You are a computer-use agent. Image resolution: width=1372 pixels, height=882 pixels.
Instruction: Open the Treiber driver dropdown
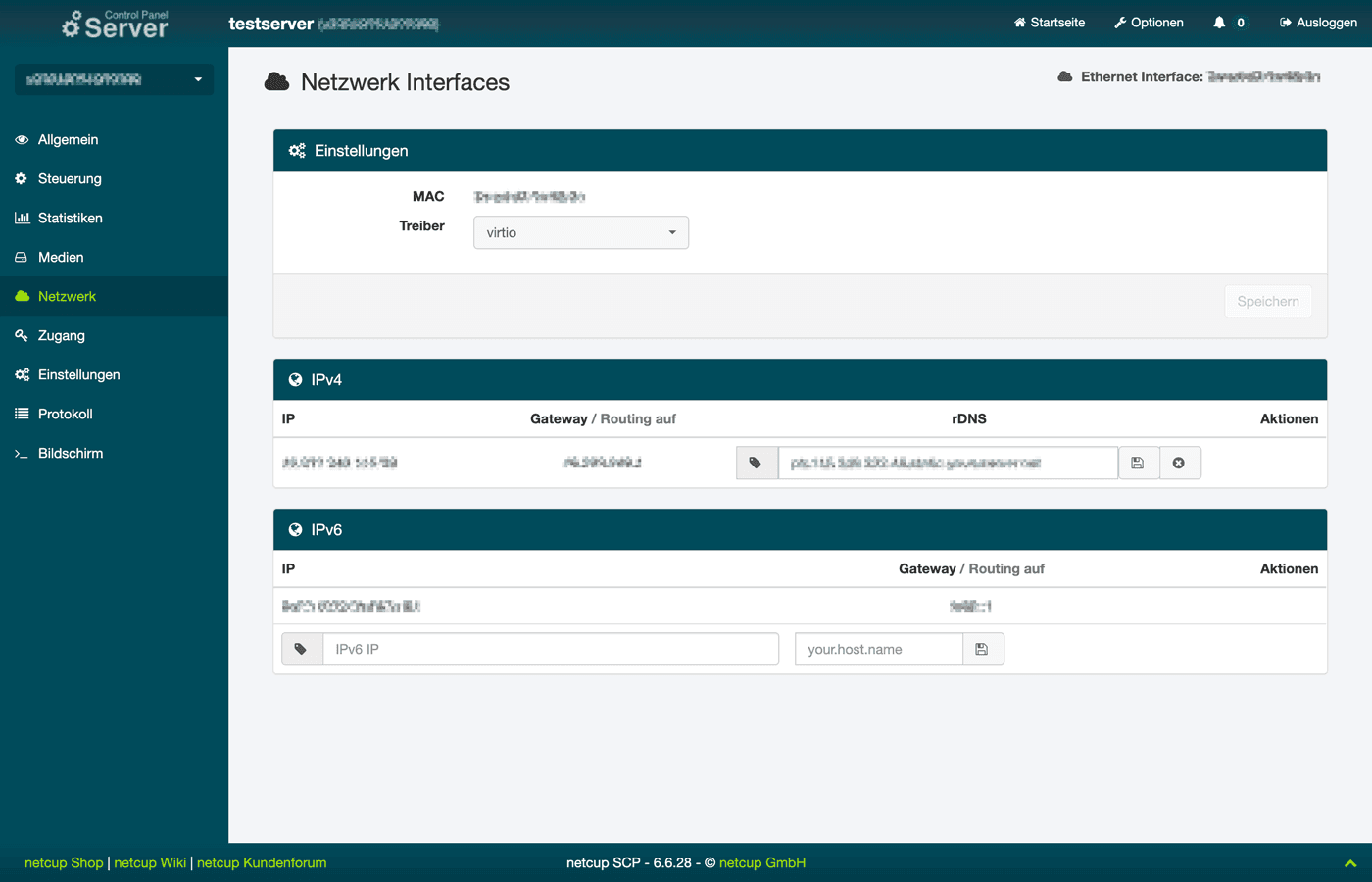point(580,232)
